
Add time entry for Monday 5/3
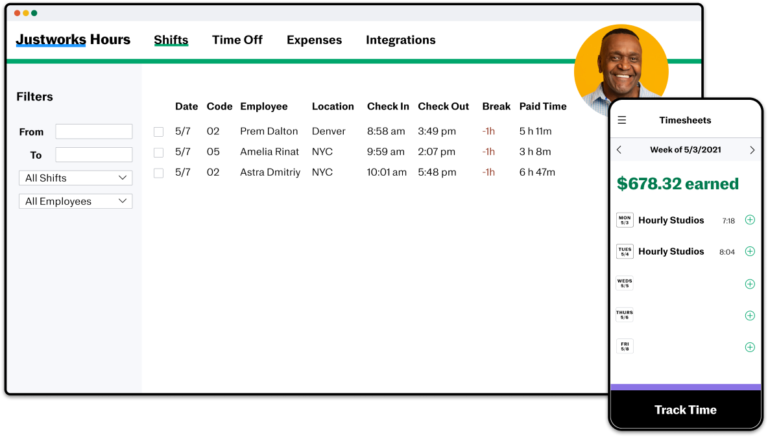(750, 220)
